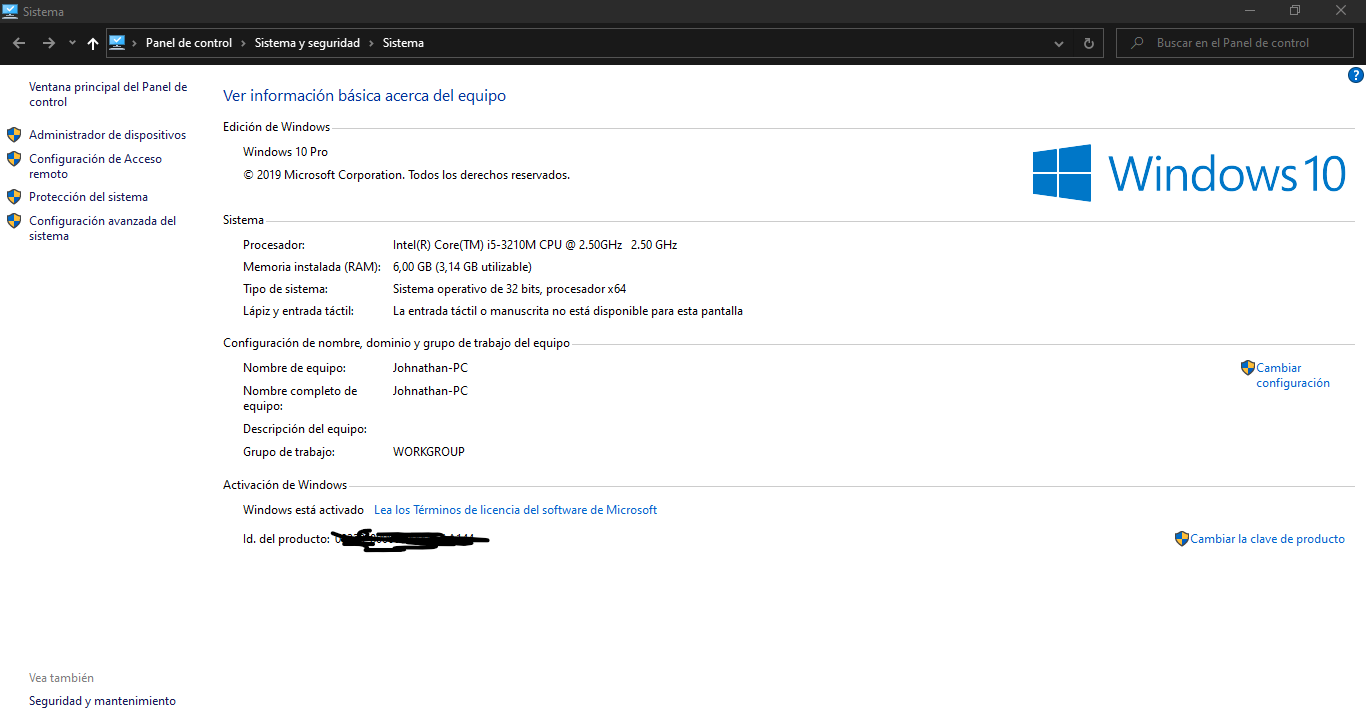
Task: Go back with the back arrow
Action: (x=19, y=43)
